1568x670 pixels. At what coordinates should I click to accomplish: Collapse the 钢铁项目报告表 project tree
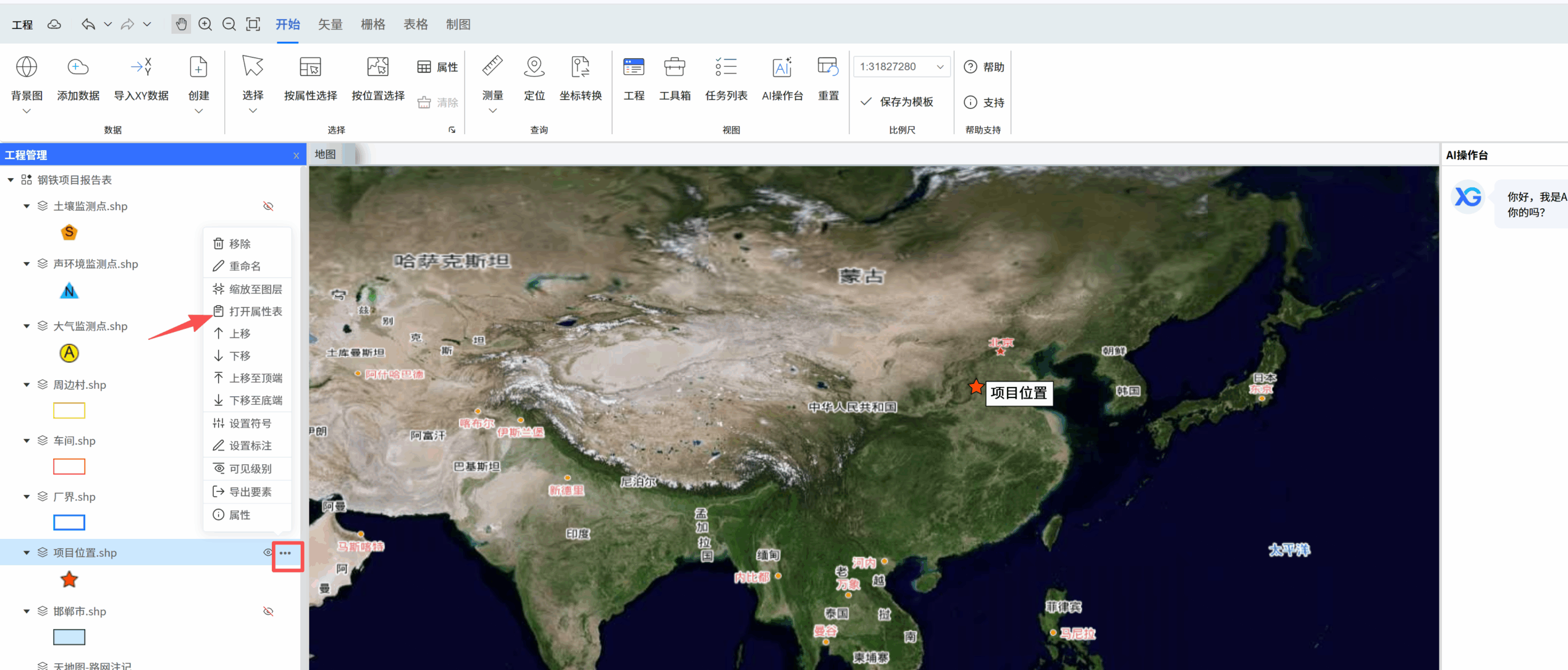10,180
